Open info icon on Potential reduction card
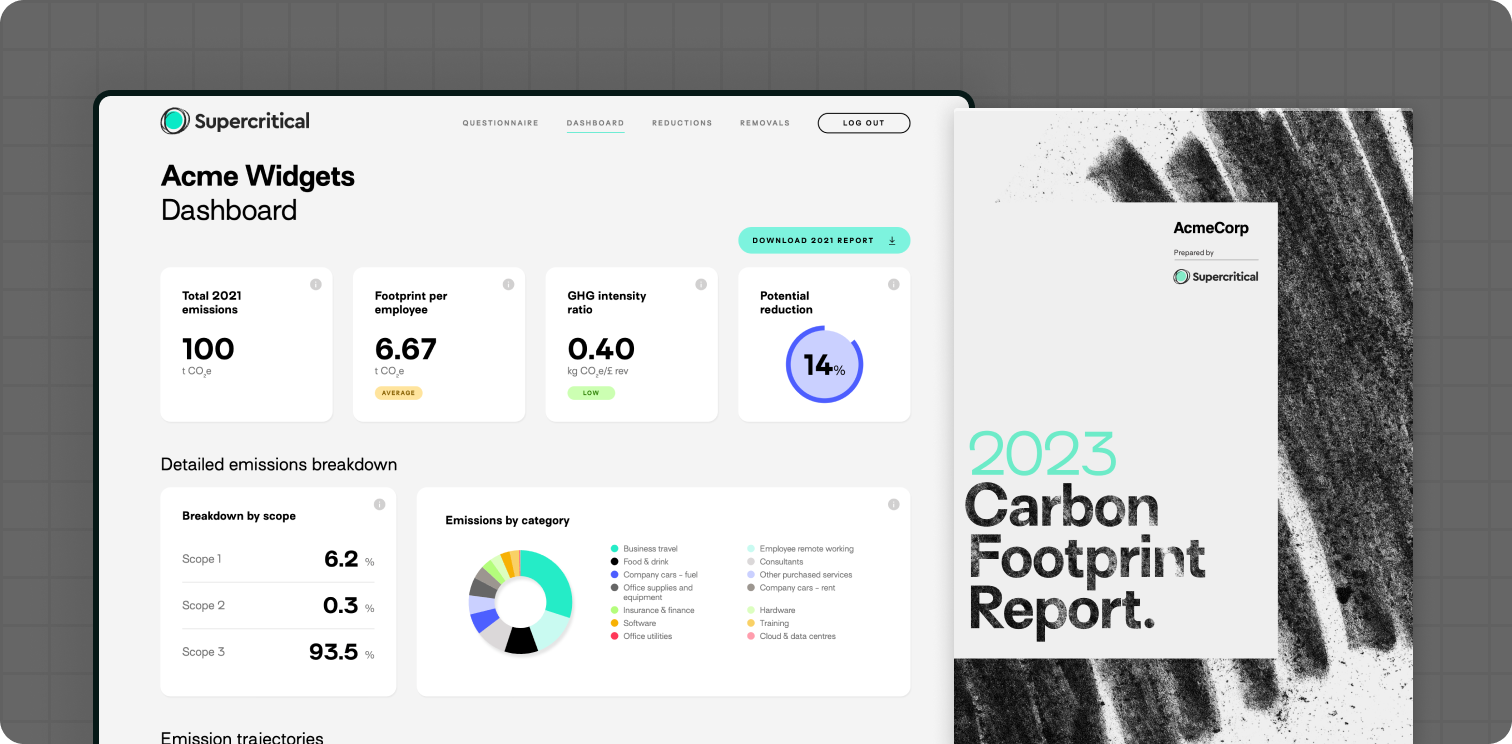This screenshot has width=1512, height=744. pos(894,285)
